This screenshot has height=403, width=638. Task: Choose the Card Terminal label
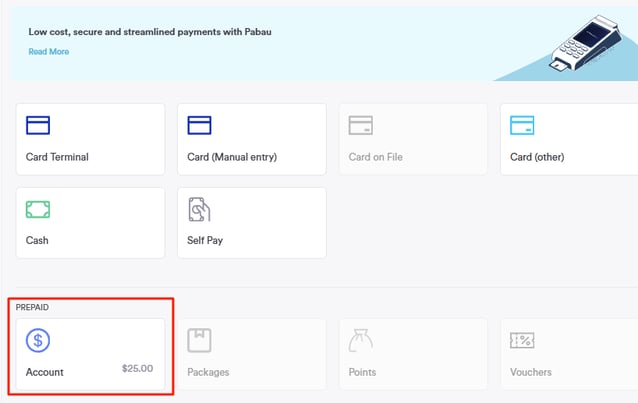pos(57,157)
